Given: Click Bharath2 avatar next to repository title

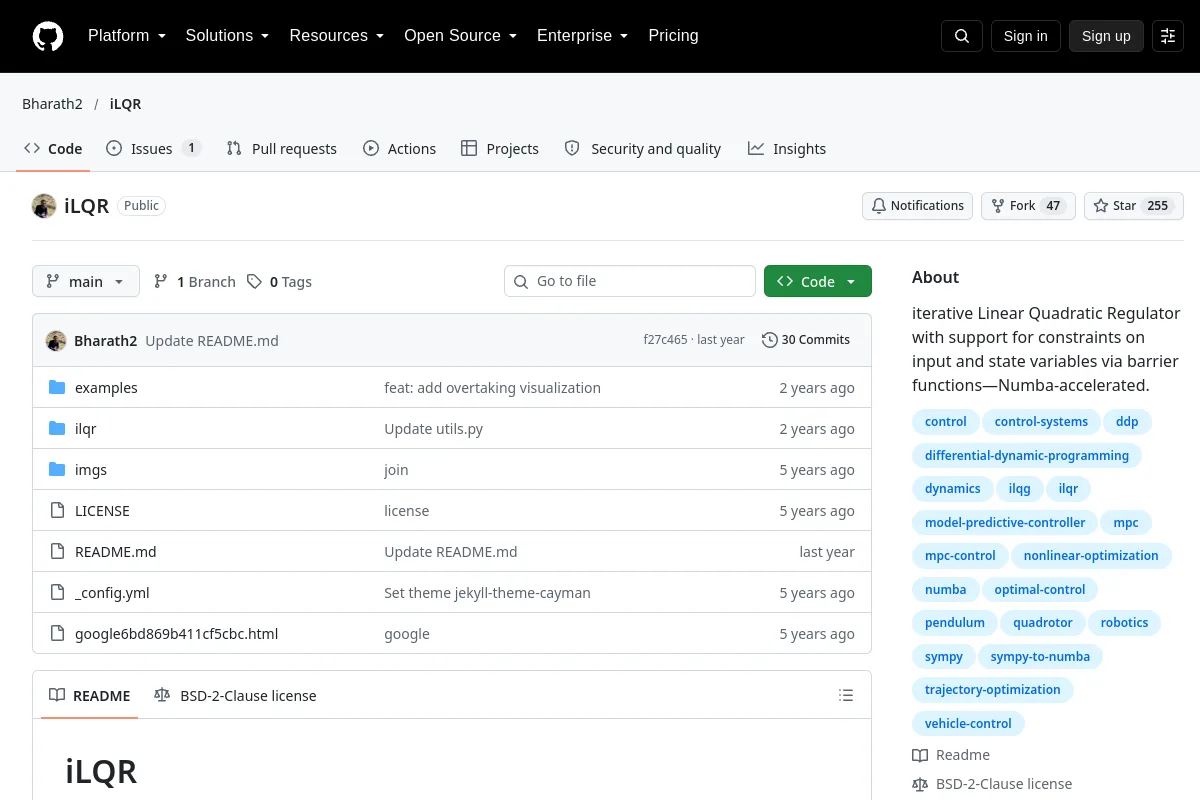Looking at the screenshot, I should [x=44, y=206].
